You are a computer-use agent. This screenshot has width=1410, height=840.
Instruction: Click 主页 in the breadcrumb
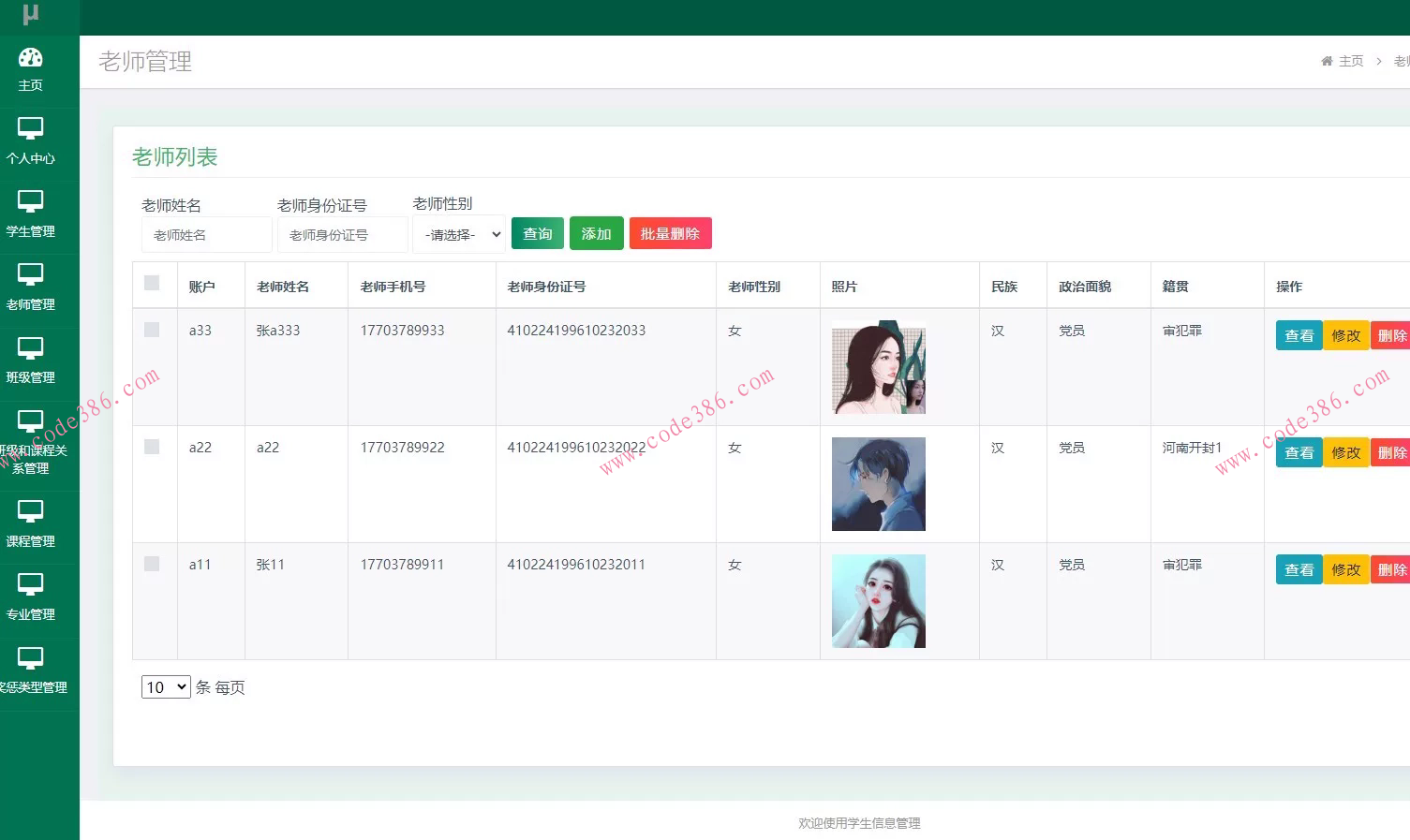click(x=1350, y=61)
